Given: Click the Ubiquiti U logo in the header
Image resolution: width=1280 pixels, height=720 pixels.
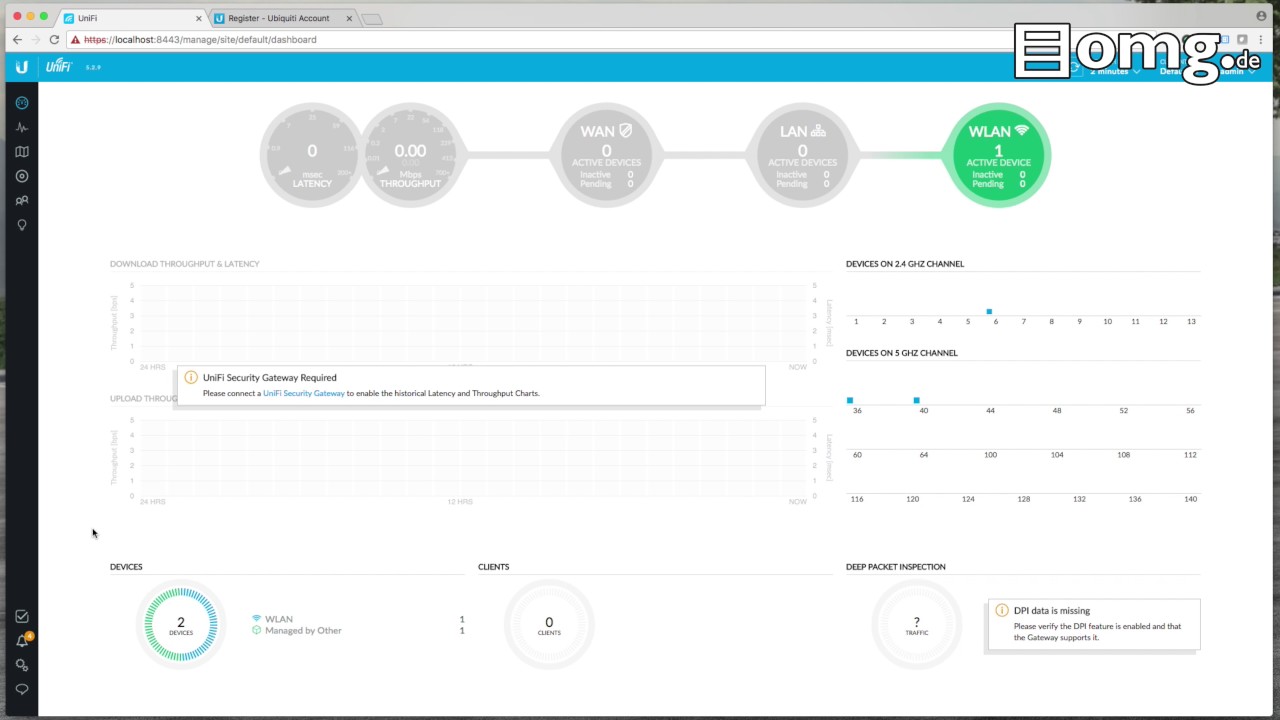Looking at the screenshot, I should pyautogui.click(x=22, y=67).
